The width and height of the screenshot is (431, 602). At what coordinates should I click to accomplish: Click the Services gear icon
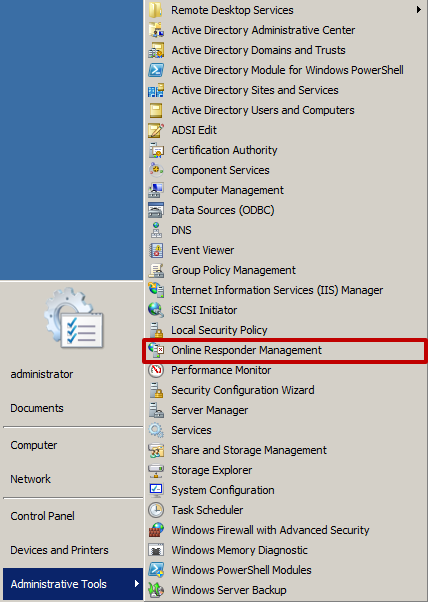pyautogui.click(x=156, y=430)
